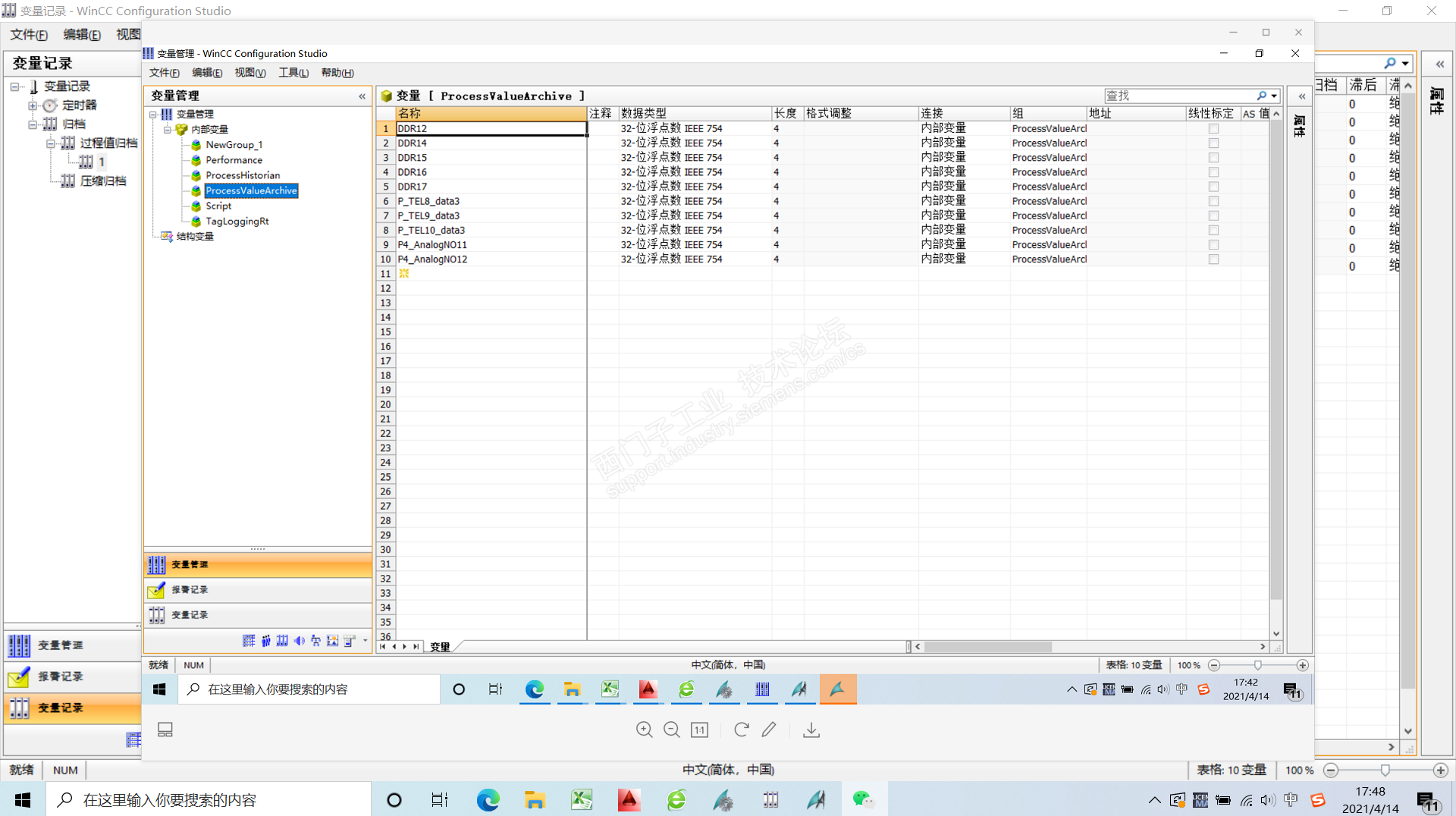The width and height of the screenshot is (1456, 816).
Task: Open the TagLoggingRt tag group
Action: pos(237,221)
